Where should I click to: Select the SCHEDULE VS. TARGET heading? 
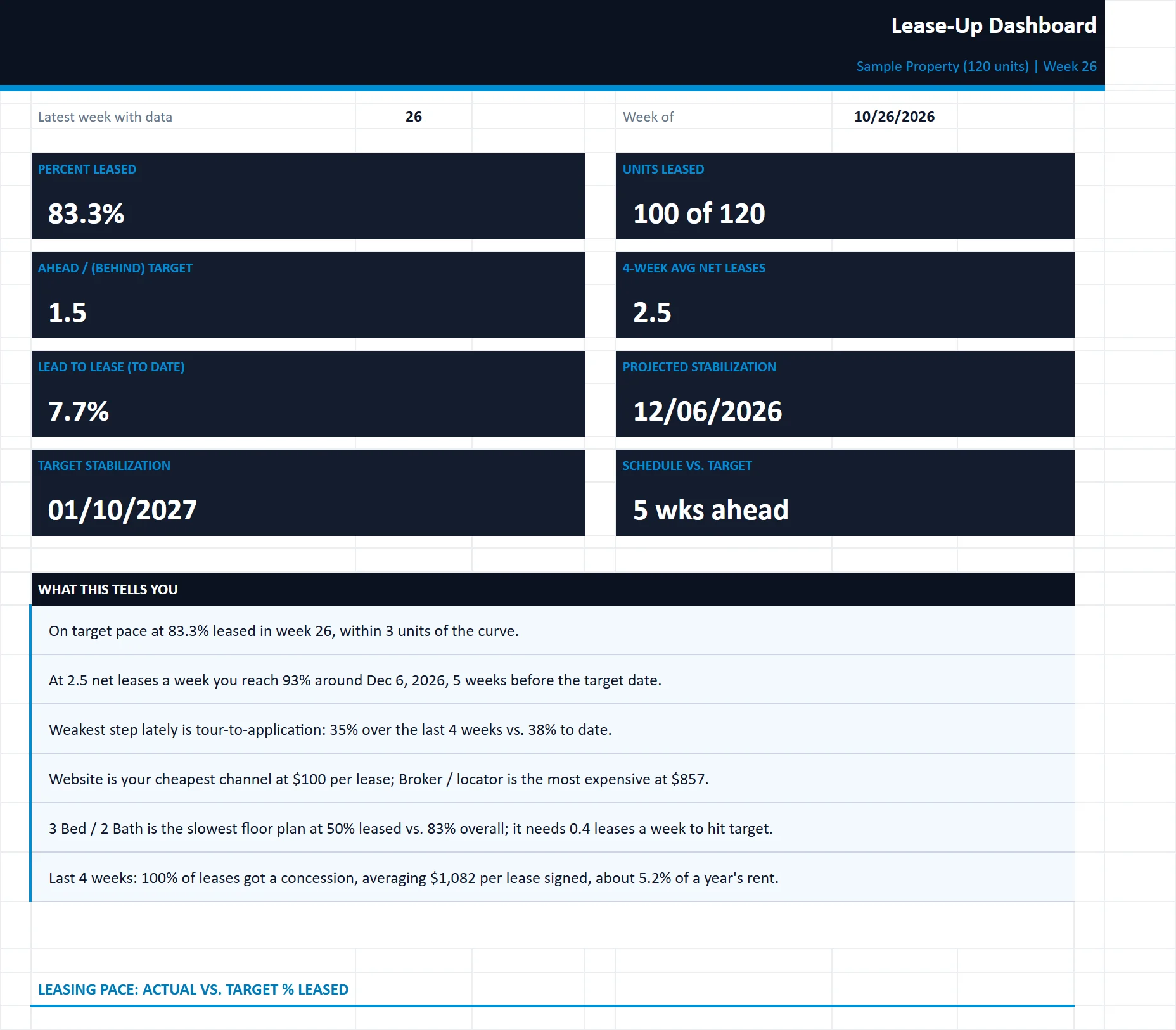click(x=687, y=466)
